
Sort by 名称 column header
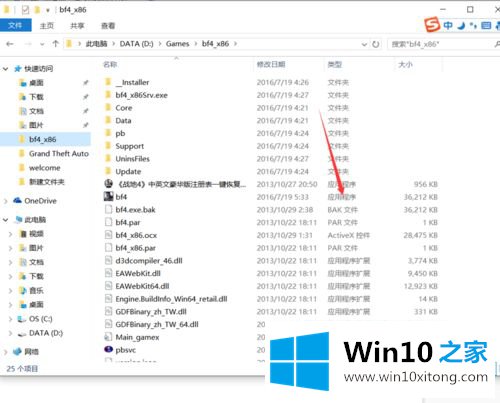tap(110, 64)
